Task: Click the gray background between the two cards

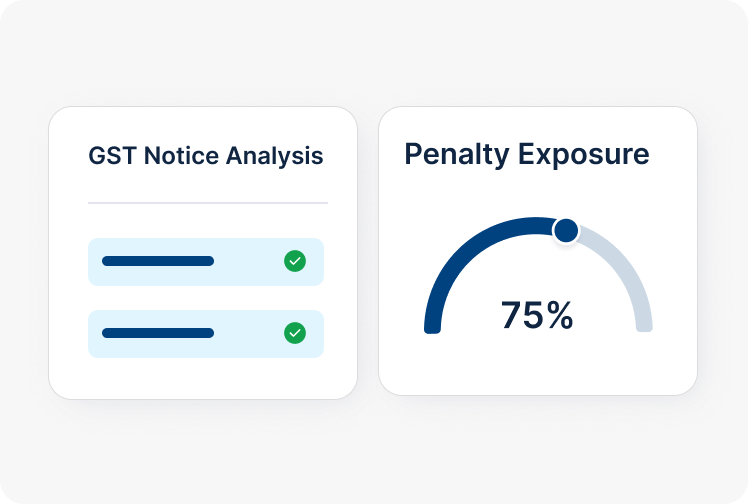Action: click(x=368, y=252)
